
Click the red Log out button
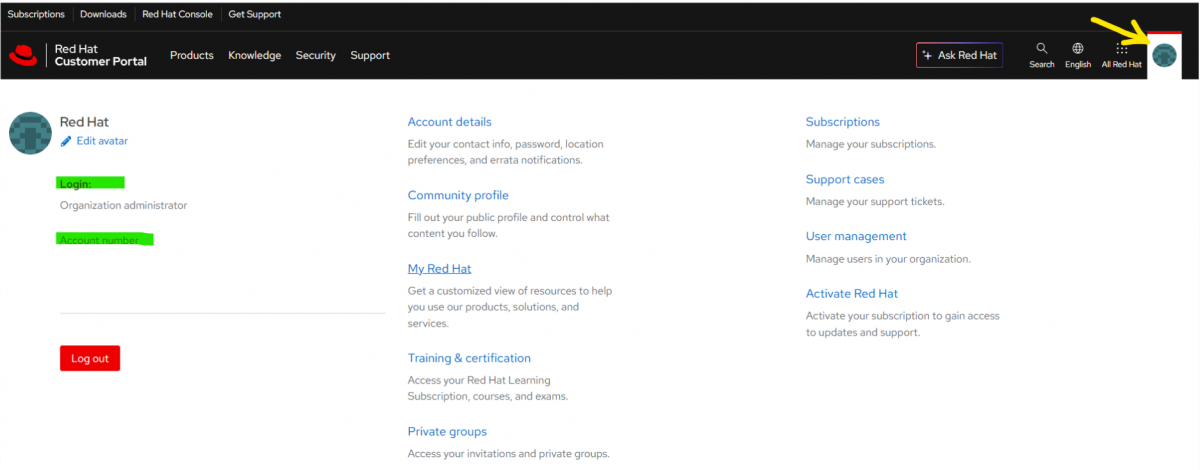[x=90, y=358]
